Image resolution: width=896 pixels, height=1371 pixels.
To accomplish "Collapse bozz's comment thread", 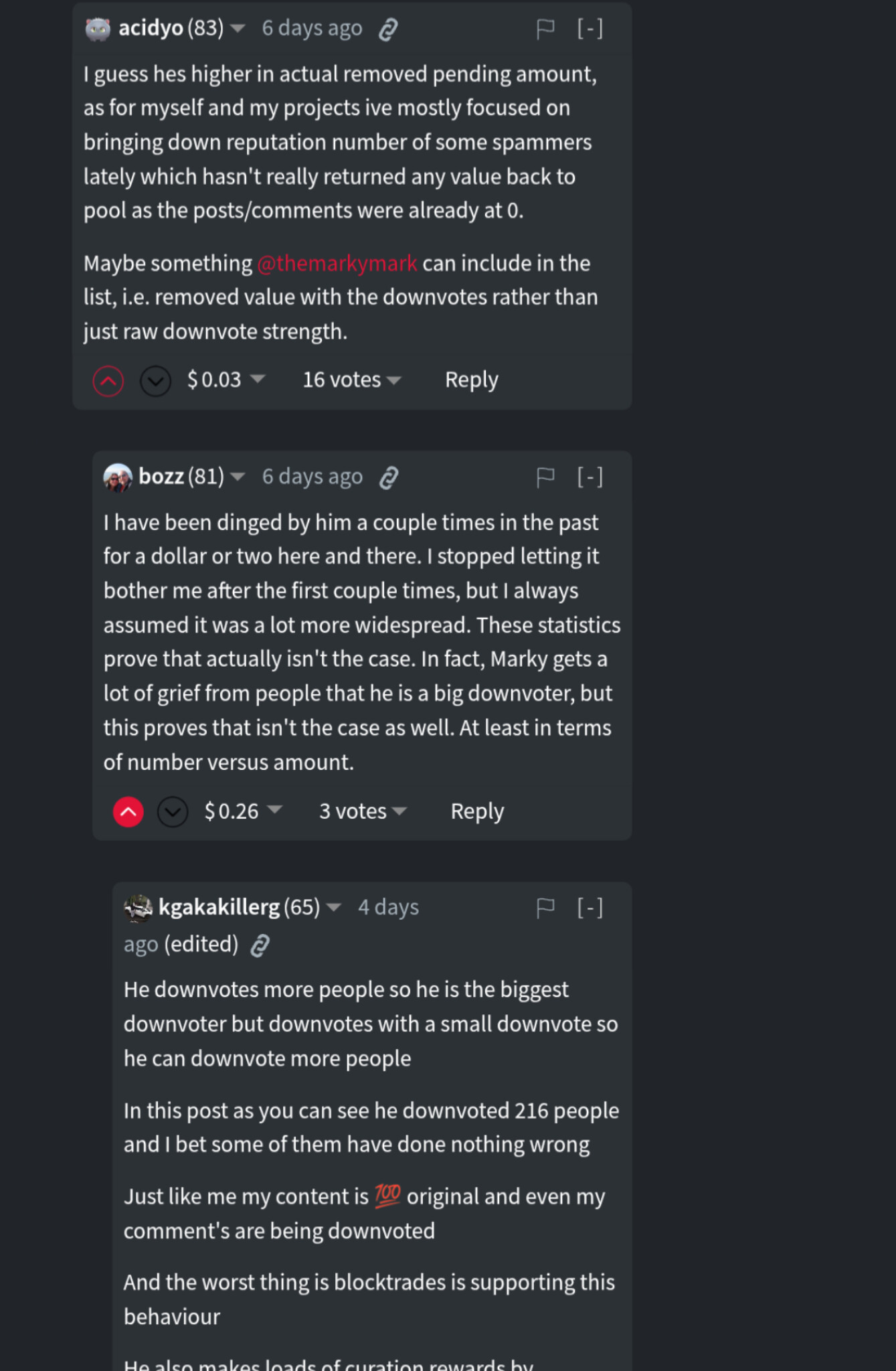I will point(590,477).
